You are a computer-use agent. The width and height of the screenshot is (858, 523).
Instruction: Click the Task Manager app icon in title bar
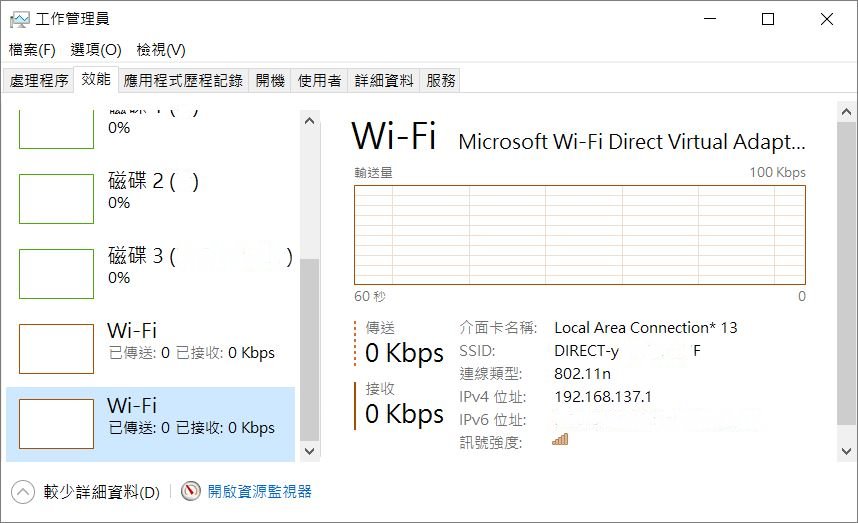click(x=20, y=19)
